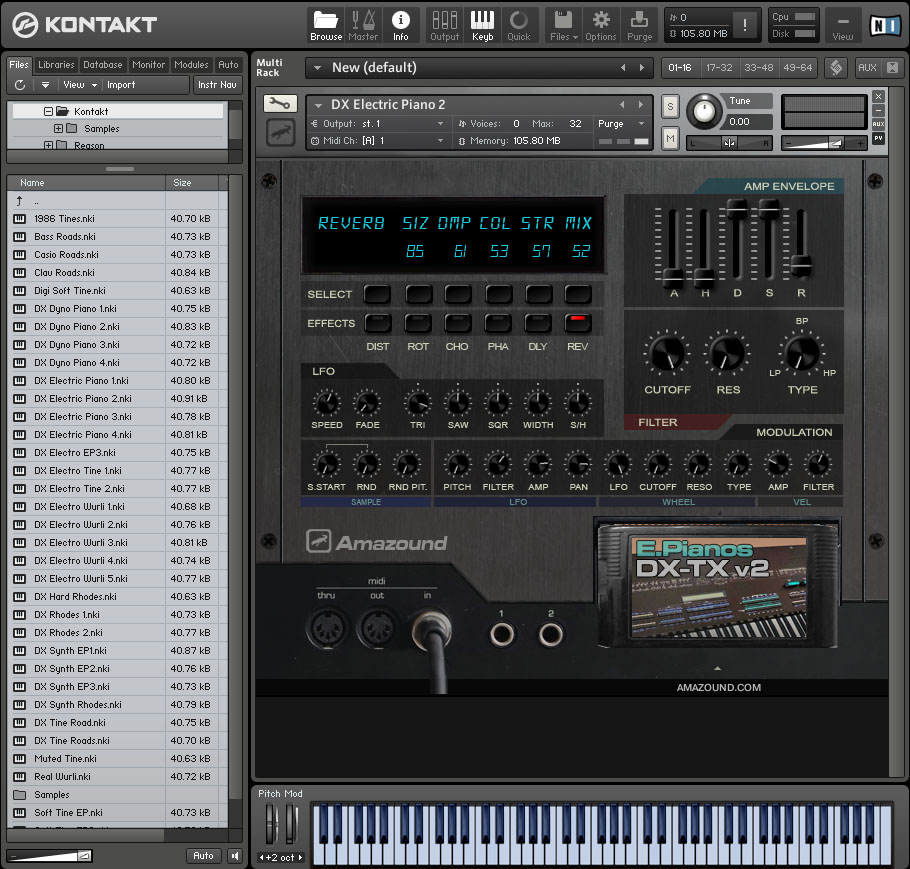Open the View dropdown in browser
This screenshot has width=910, height=869.
point(80,85)
